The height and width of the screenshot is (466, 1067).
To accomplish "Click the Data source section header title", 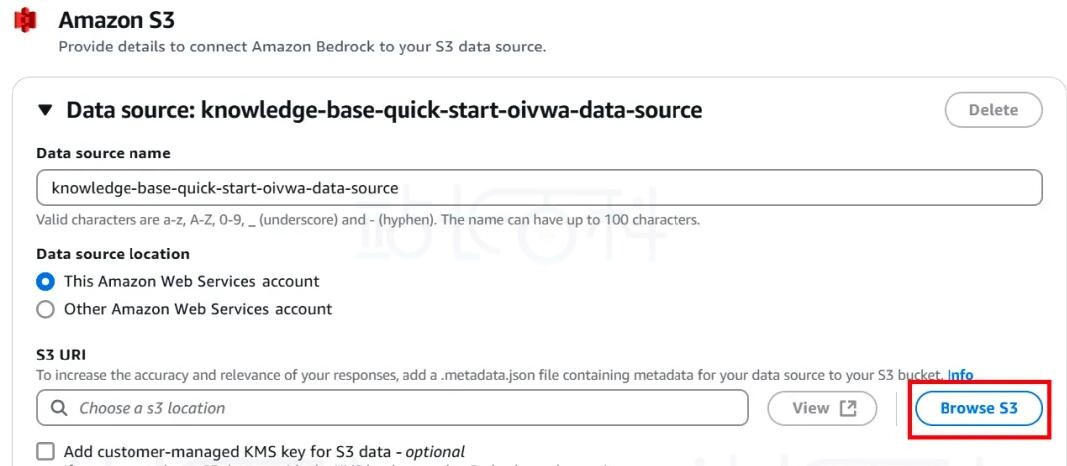I will pos(384,110).
